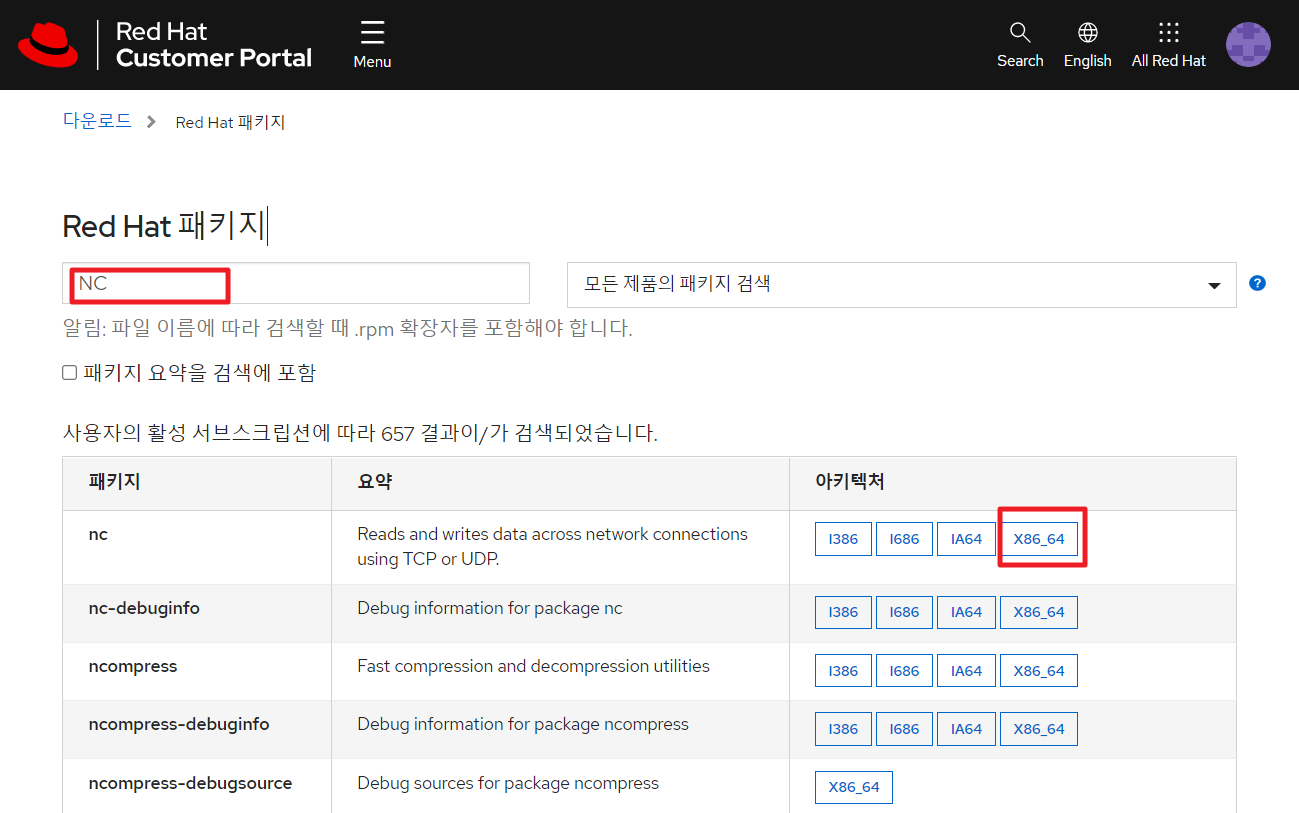
Task: Focus the package search field containing NC
Action: point(296,283)
